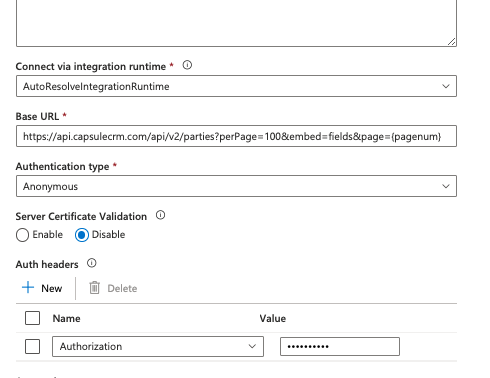The width and height of the screenshot is (490, 378).
Task: Click info icon next to Auth headers
Action: (x=92, y=263)
